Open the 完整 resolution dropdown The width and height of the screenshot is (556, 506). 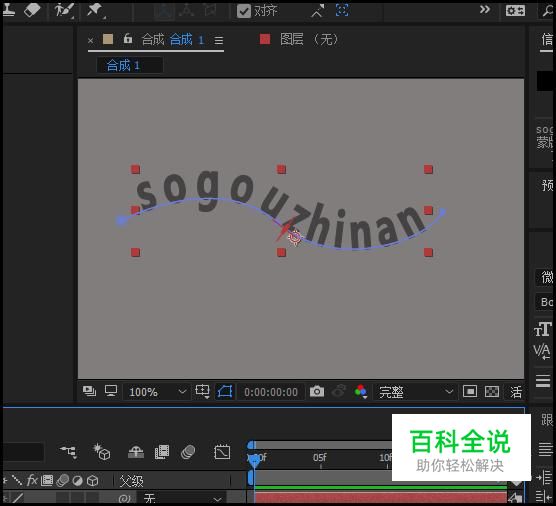click(x=415, y=392)
